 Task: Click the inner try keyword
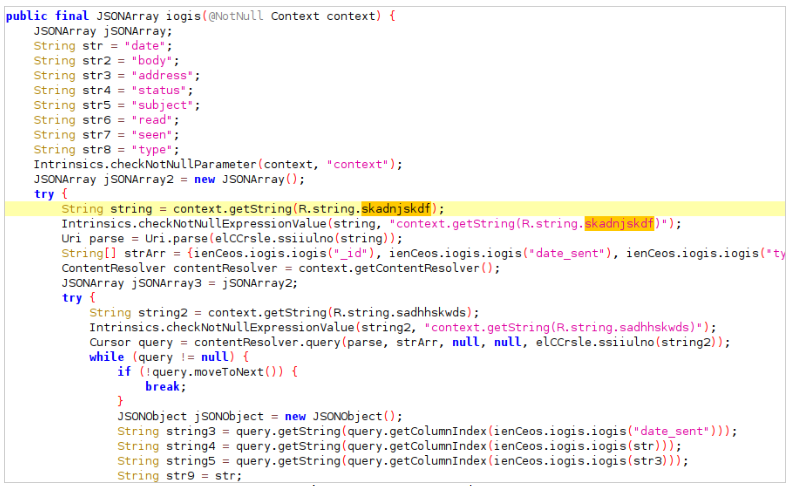(x=72, y=298)
